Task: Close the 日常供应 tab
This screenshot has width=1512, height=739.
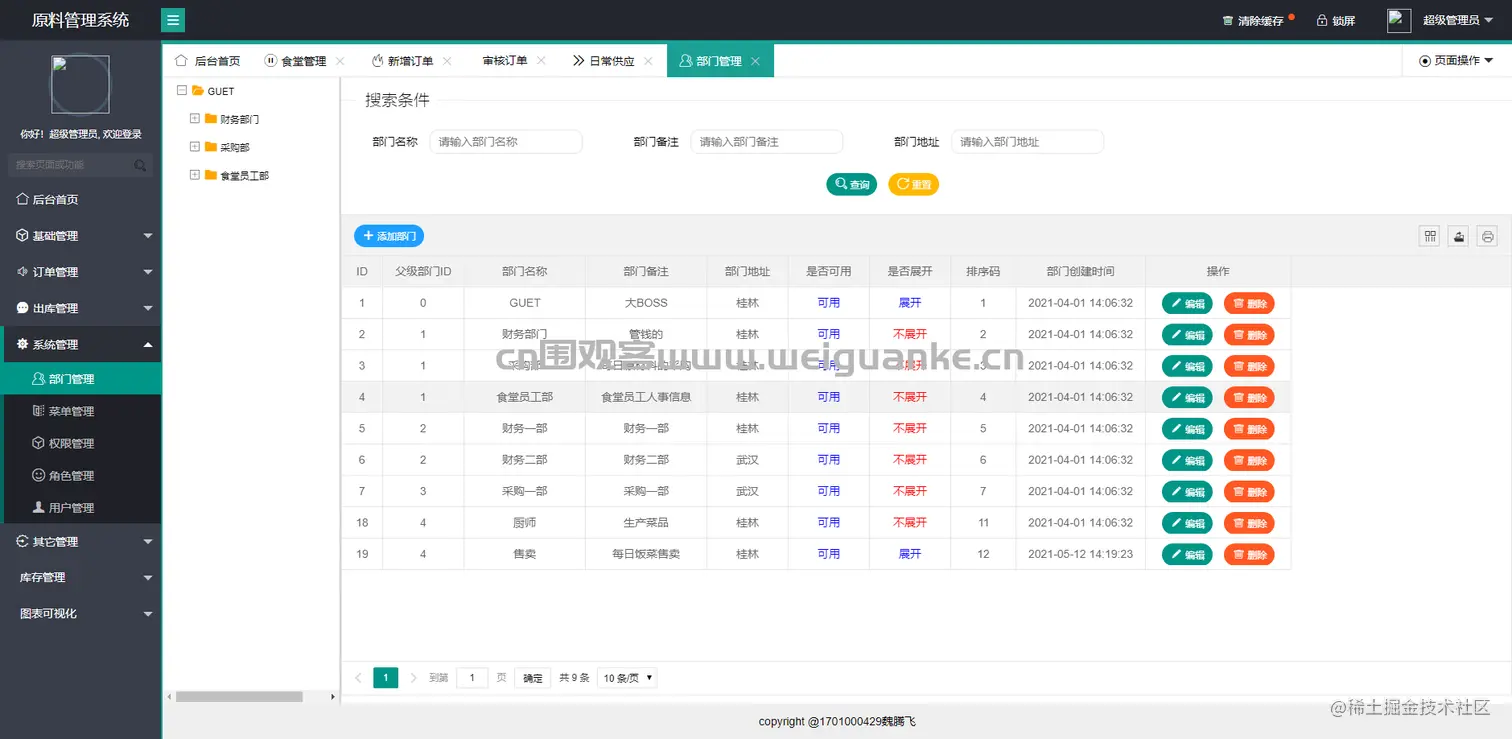Action: point(648,61)
